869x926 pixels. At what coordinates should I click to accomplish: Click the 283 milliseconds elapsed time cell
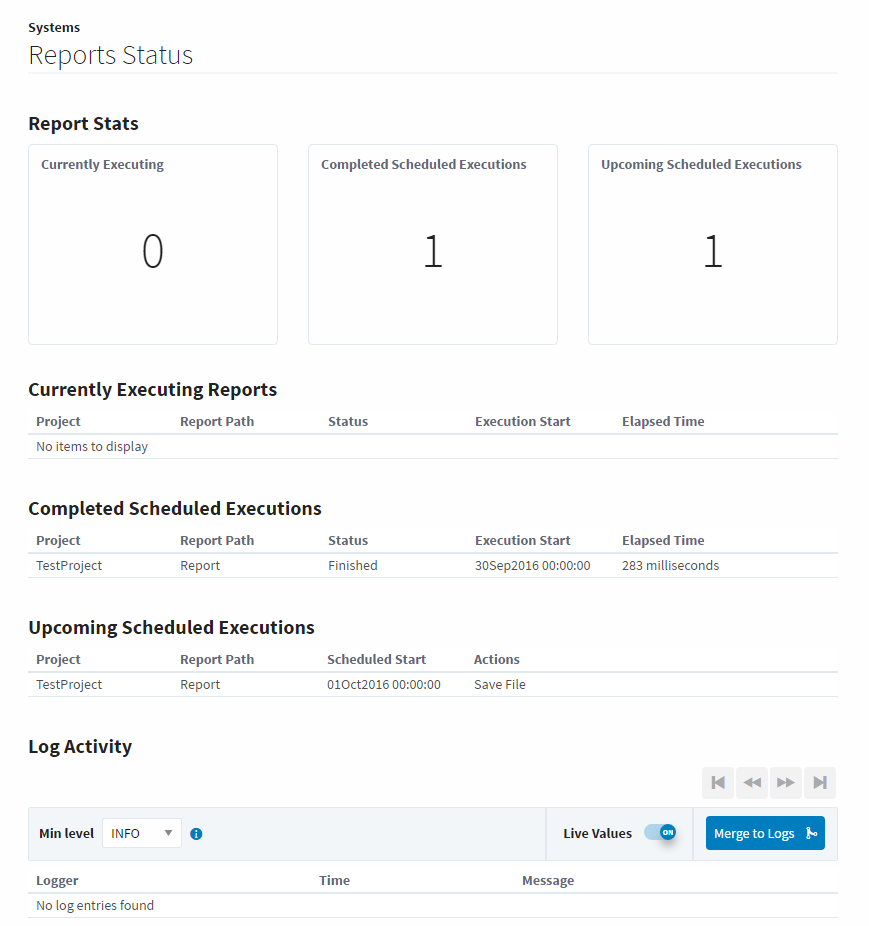[670, 566]
